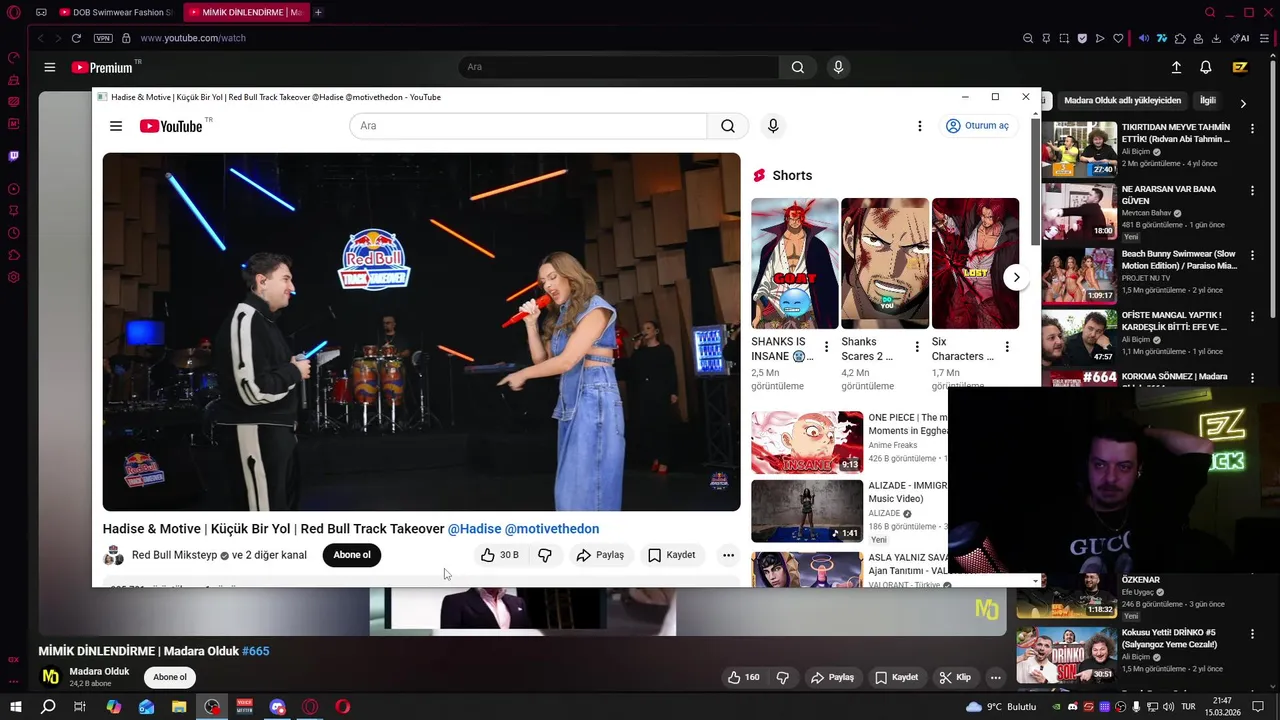Viewport: 1280px width, 720px height.
Task: Open the #665 hashtag link
Action: click(x=256, y=651)
